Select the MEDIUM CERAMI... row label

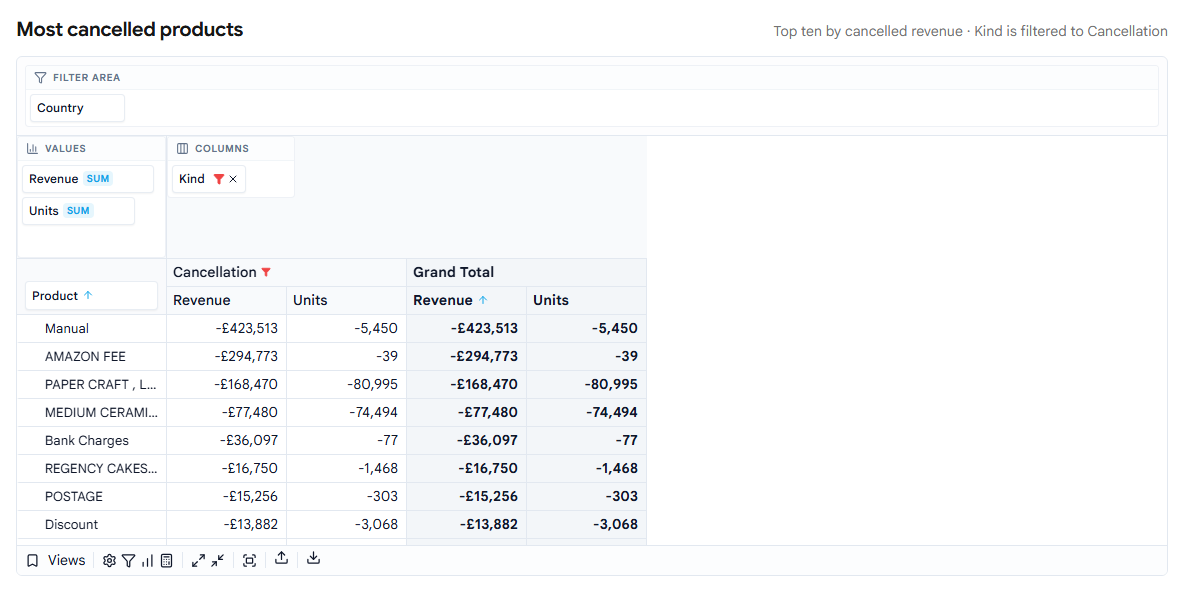(102, 412)
